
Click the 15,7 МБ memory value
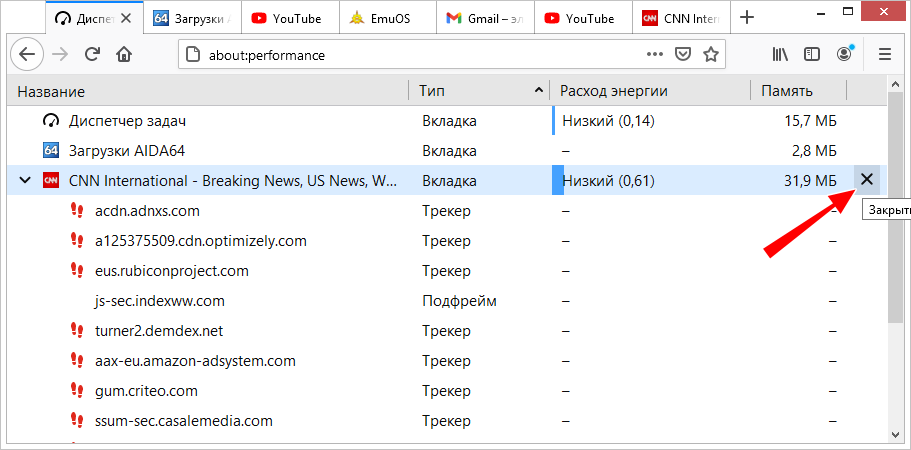click(810, 121)
